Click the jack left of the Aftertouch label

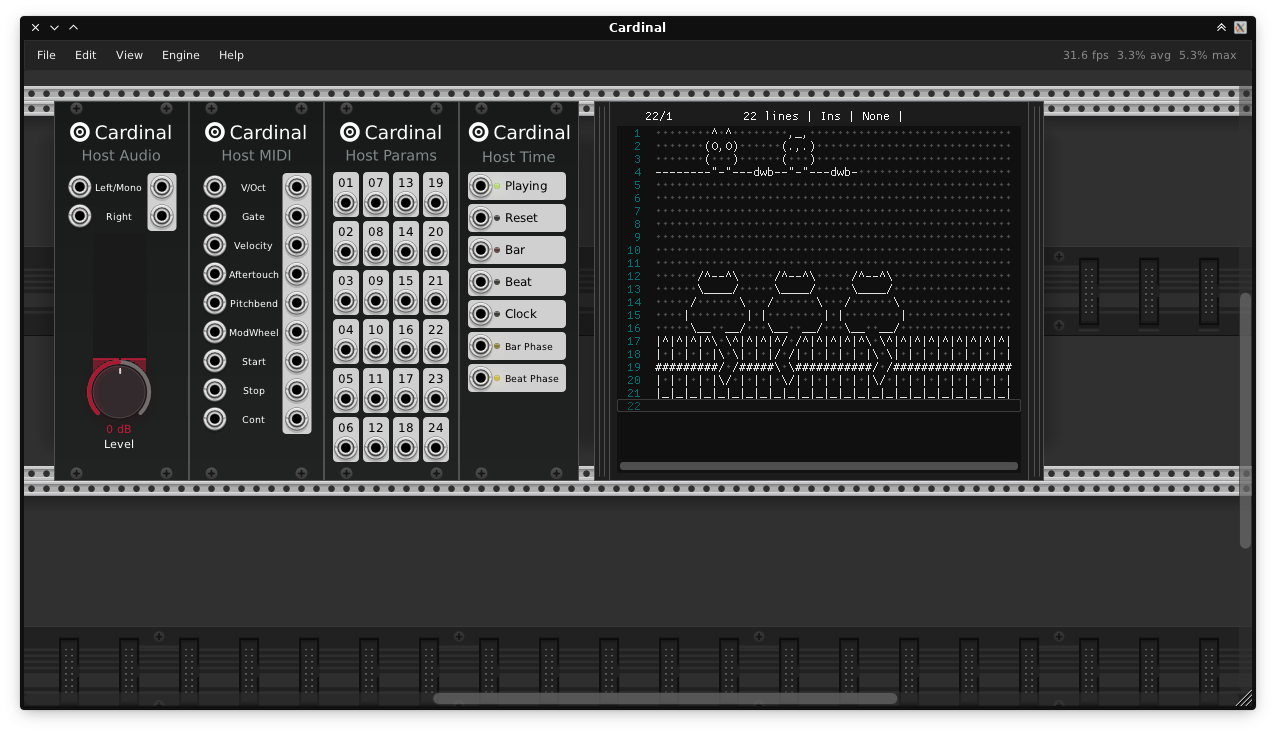215,274
